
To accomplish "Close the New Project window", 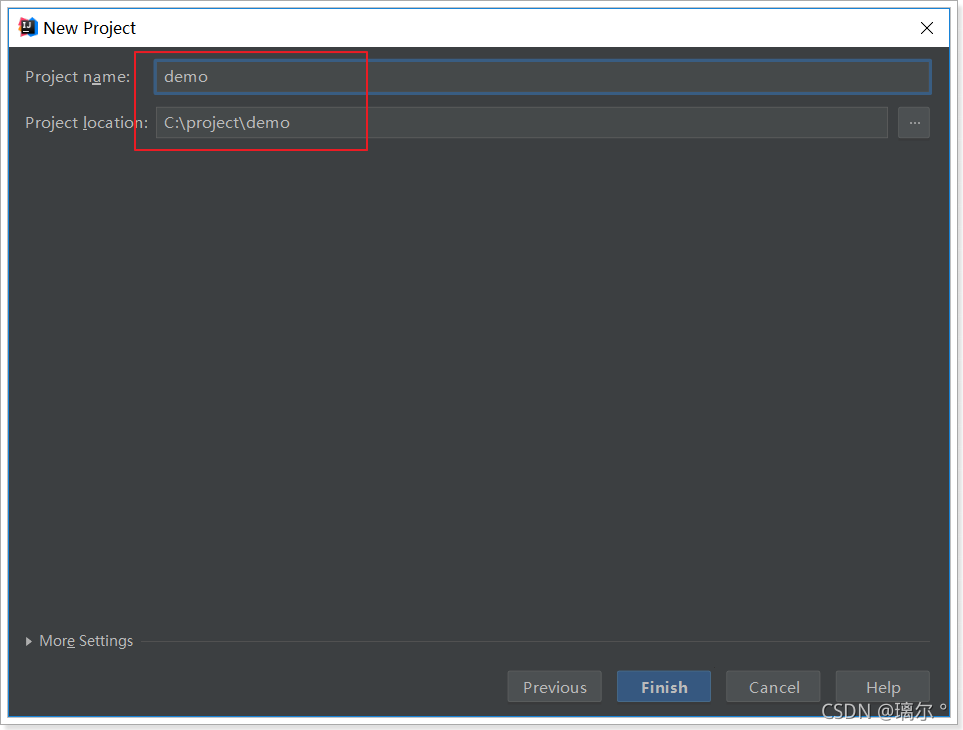I will (927, 28).
